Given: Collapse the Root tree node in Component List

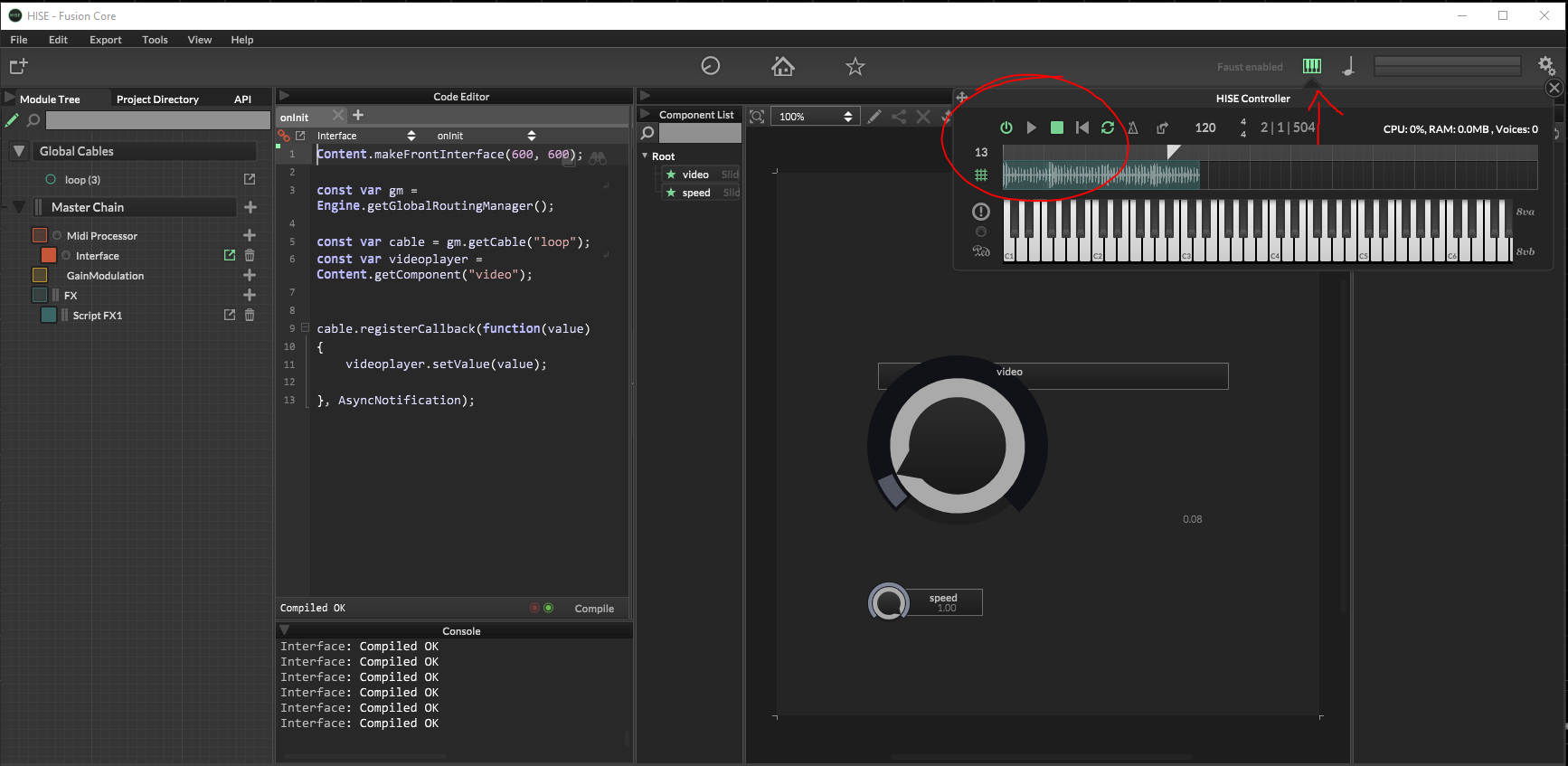Looking at the screenshot, I should 645,156.
